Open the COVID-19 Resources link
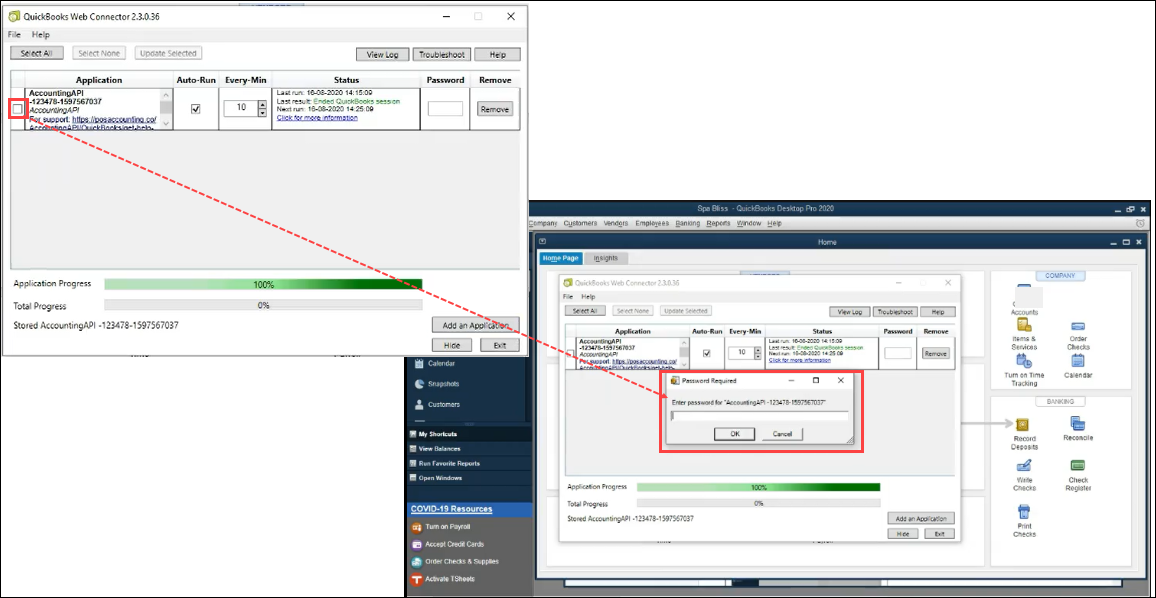 coord(451,509)
